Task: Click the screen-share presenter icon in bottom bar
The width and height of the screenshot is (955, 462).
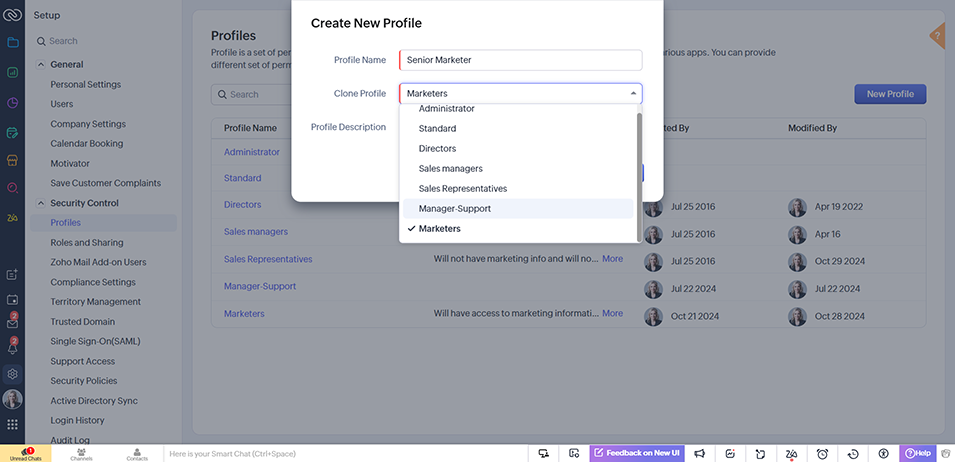Action: pyautogui.click(x=544, y=453)
